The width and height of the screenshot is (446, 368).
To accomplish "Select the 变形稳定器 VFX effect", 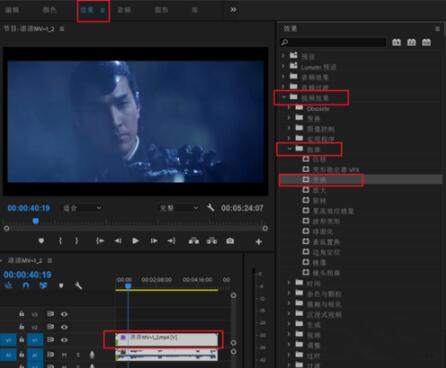I will coord(336,170).
